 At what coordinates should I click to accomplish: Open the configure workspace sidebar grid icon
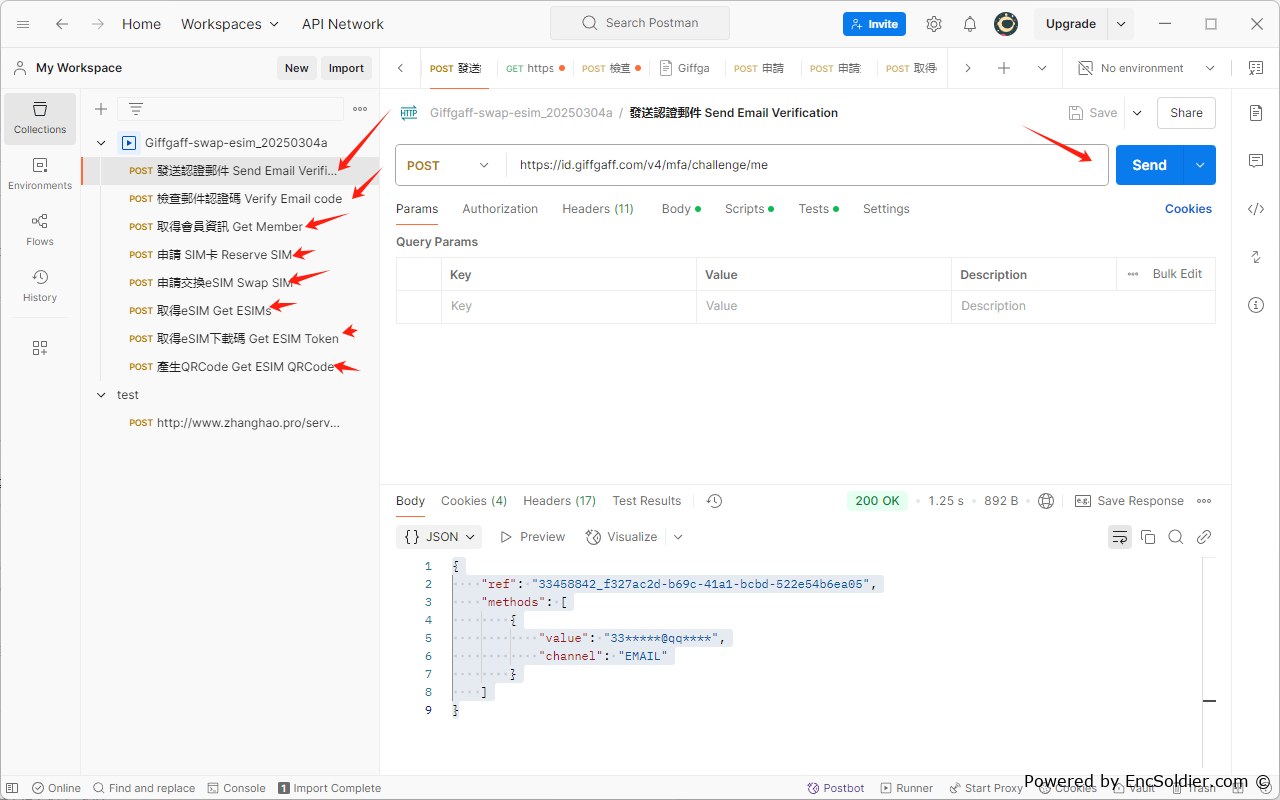[x=40, y=348]
